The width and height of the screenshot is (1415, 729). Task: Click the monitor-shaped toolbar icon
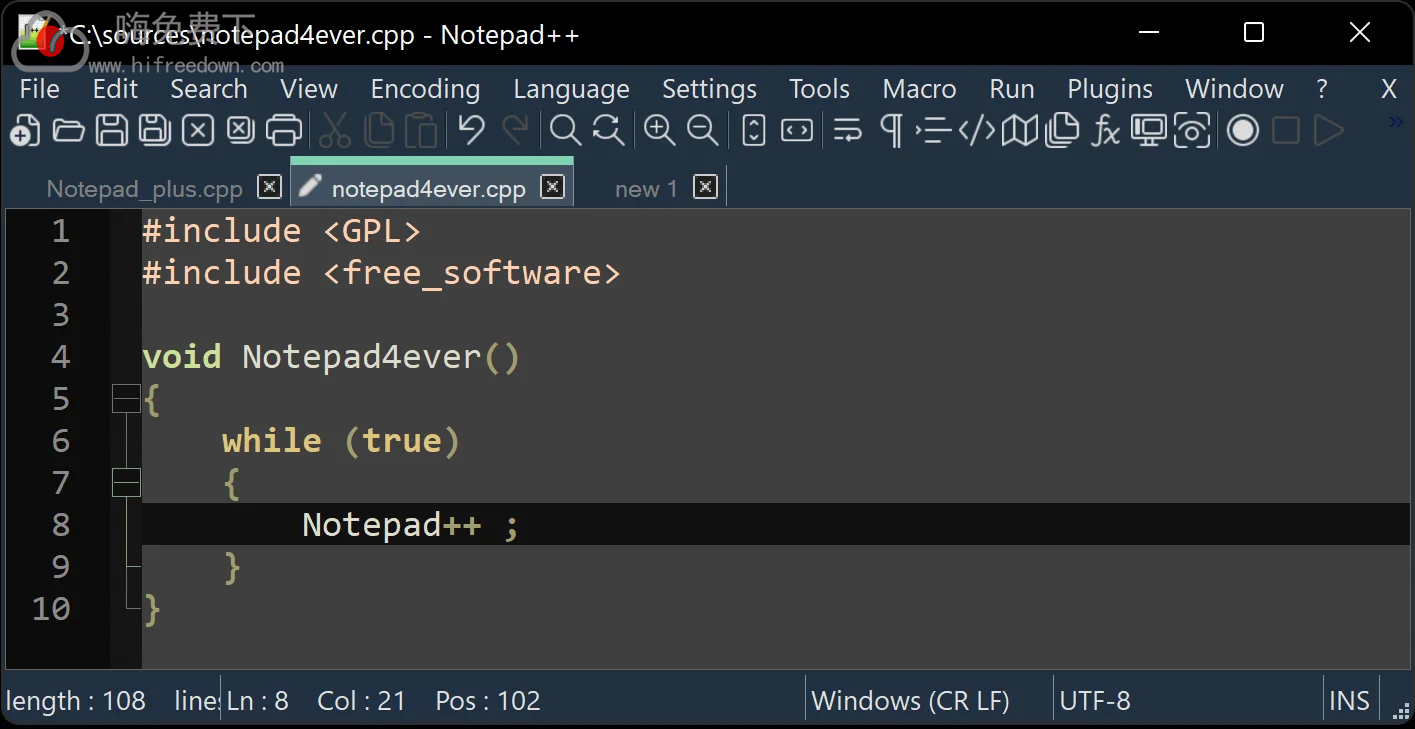(1149, 130)
